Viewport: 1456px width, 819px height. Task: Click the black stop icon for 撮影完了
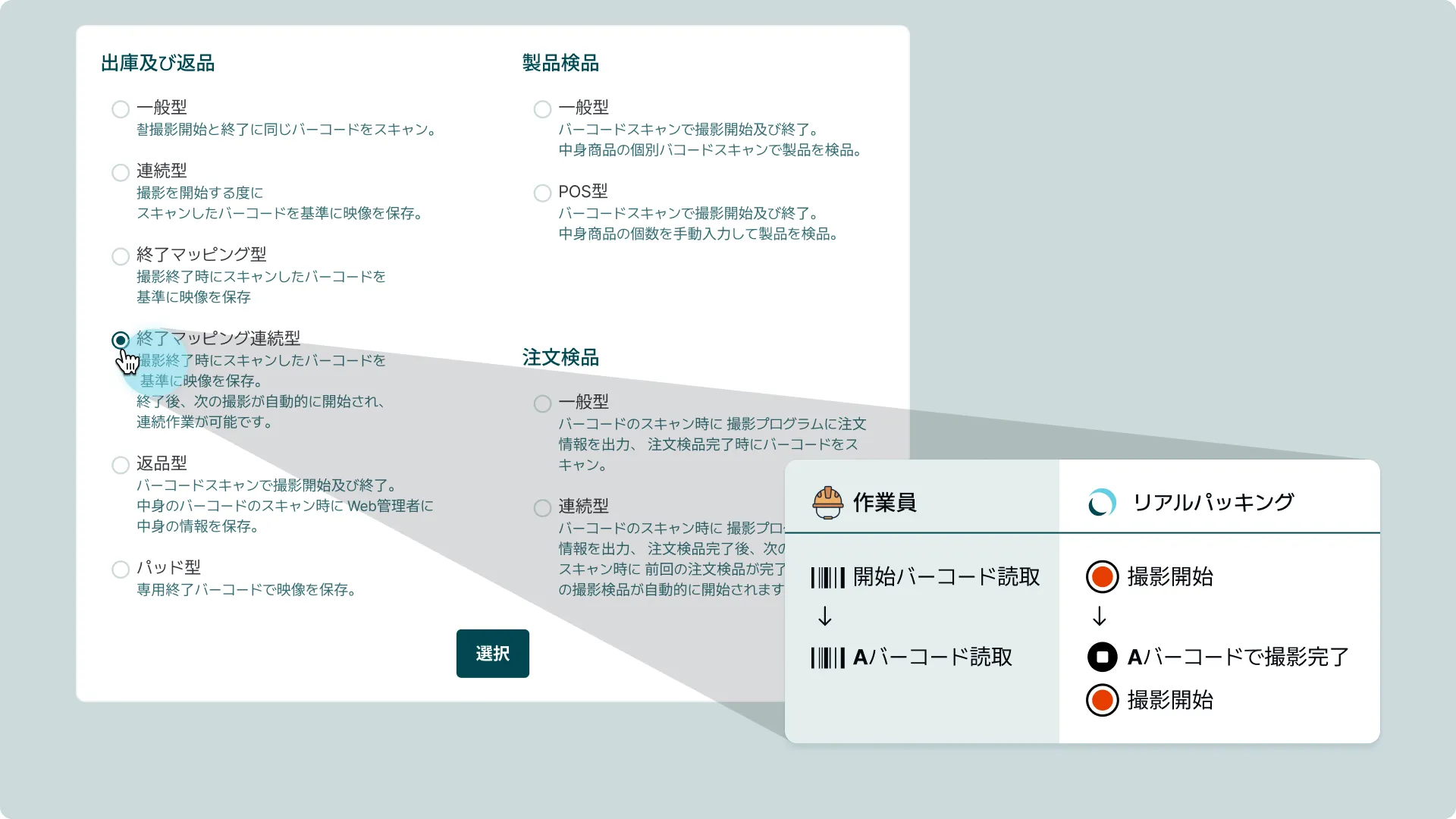pos(1102,657)
